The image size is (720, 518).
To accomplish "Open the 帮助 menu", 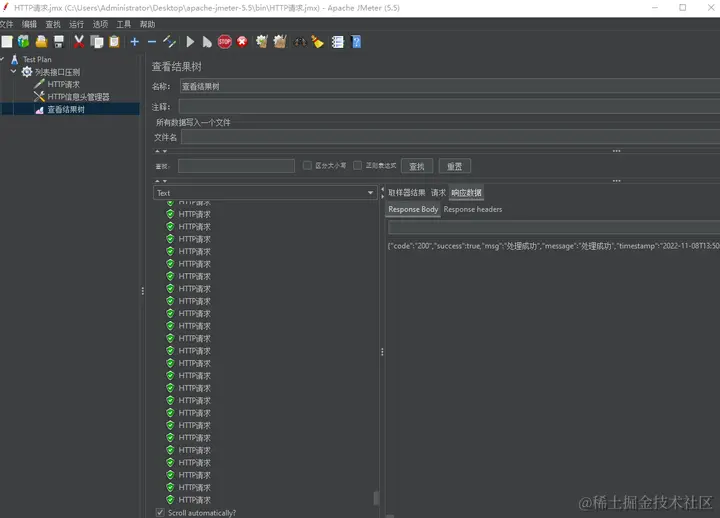I will 147,24.
